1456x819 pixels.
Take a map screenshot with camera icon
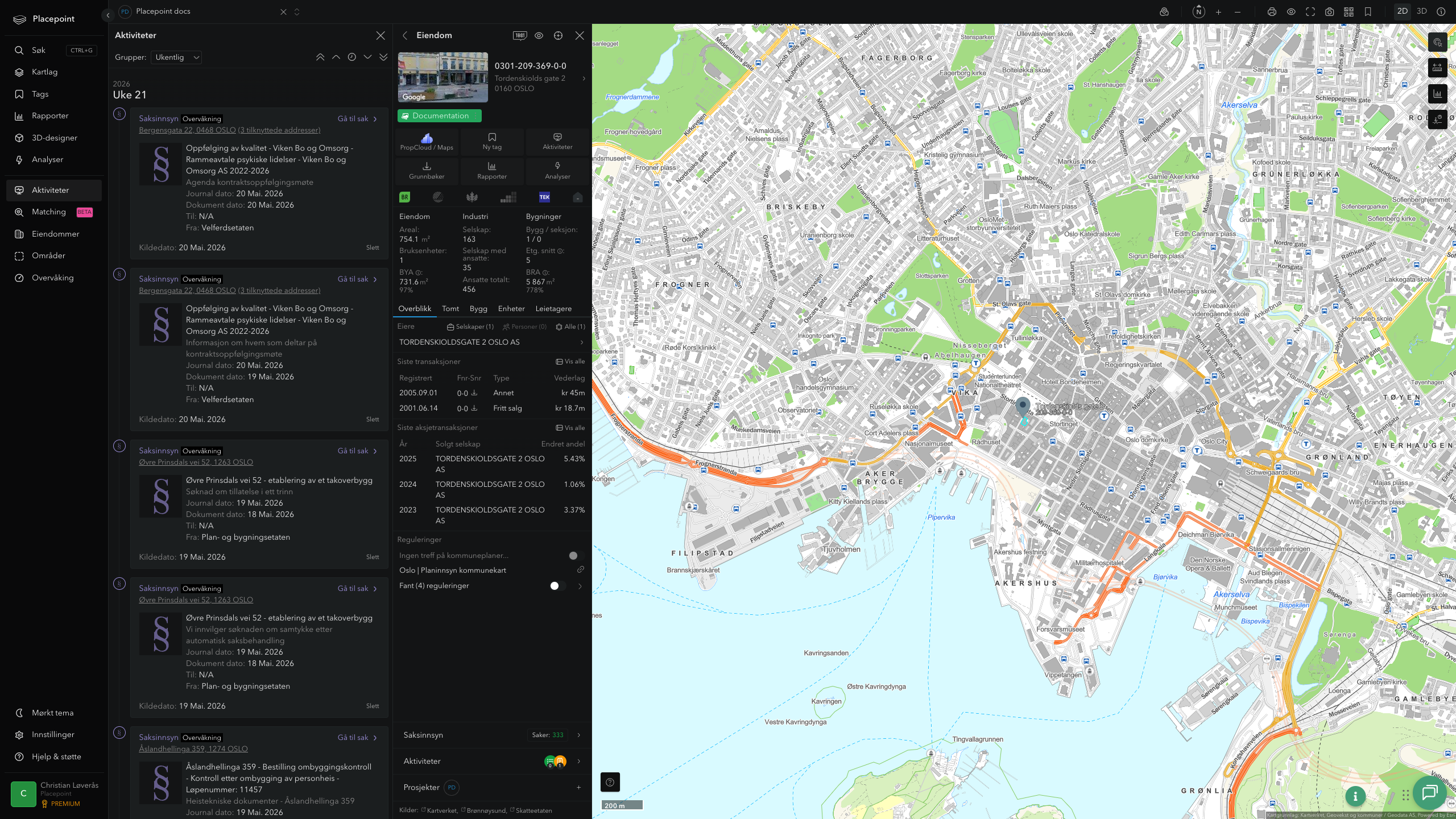1329,12
